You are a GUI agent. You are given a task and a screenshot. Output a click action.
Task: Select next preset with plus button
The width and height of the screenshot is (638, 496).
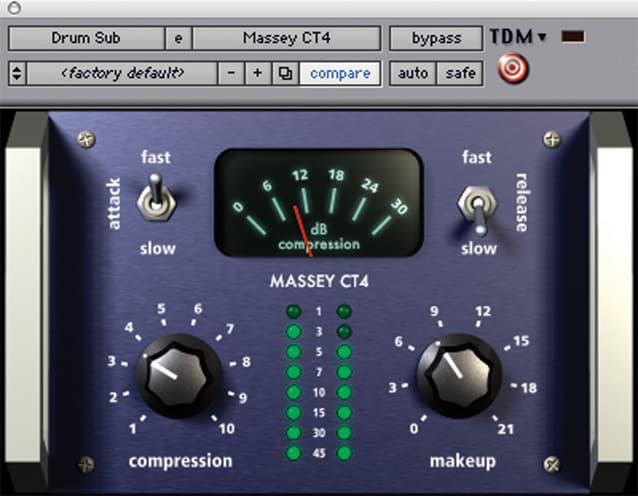(258, 74)
